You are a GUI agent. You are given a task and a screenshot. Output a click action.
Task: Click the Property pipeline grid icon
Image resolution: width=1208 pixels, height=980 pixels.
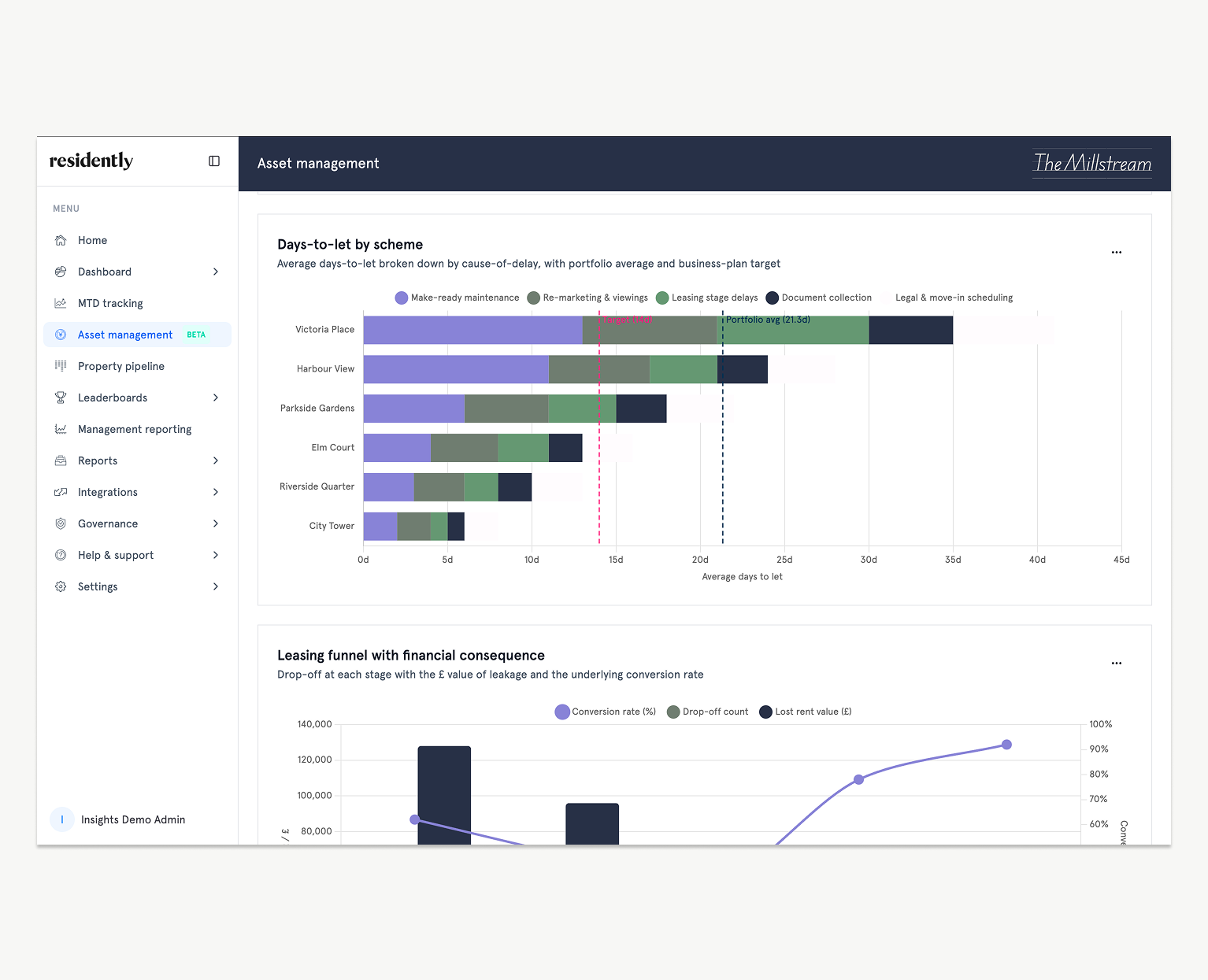click(61, 366)
